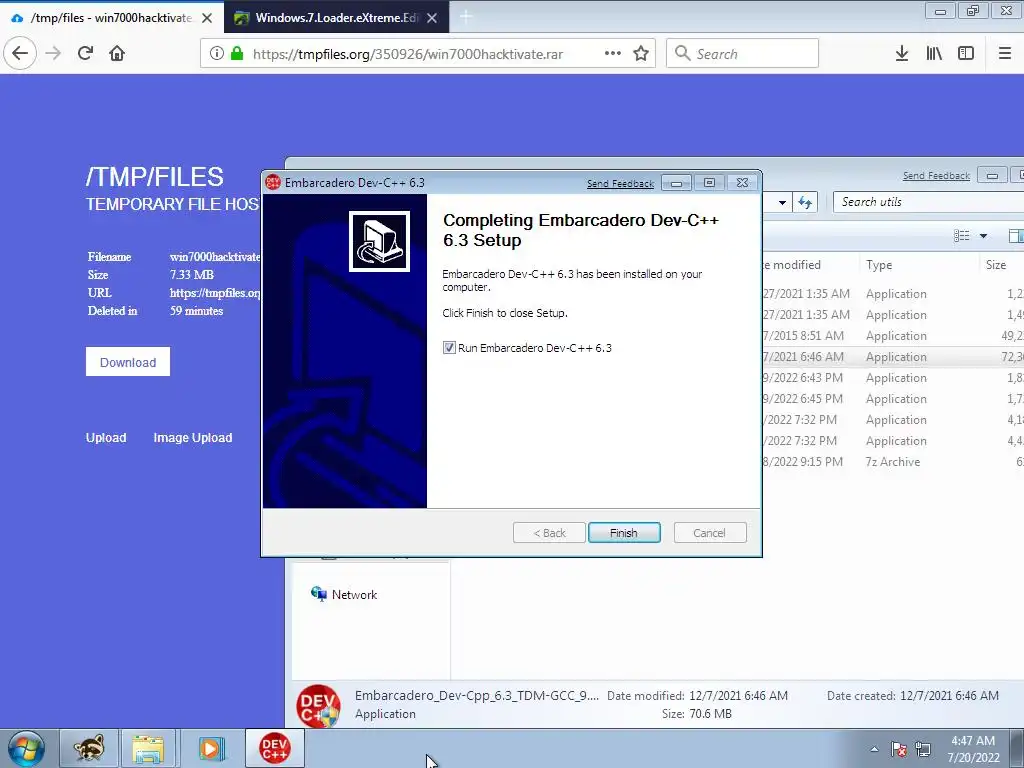This screenshot has width=1024, height=768.
Task: Open Windows Explorer from the taskbar
Action: (x=148, y=748)
